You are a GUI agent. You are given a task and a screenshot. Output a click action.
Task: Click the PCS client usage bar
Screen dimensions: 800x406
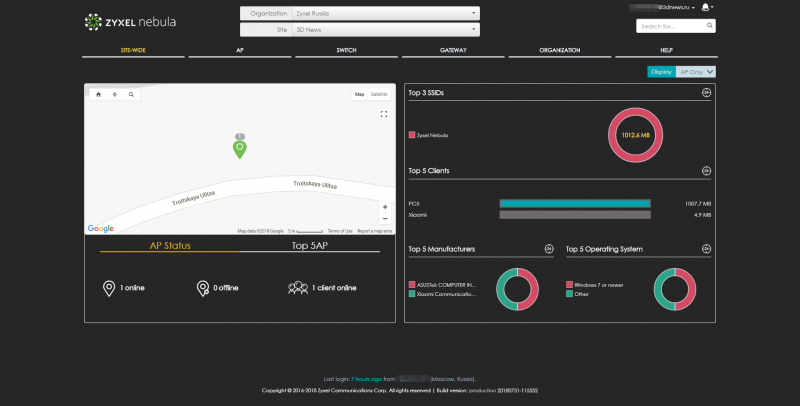[575, 204]
